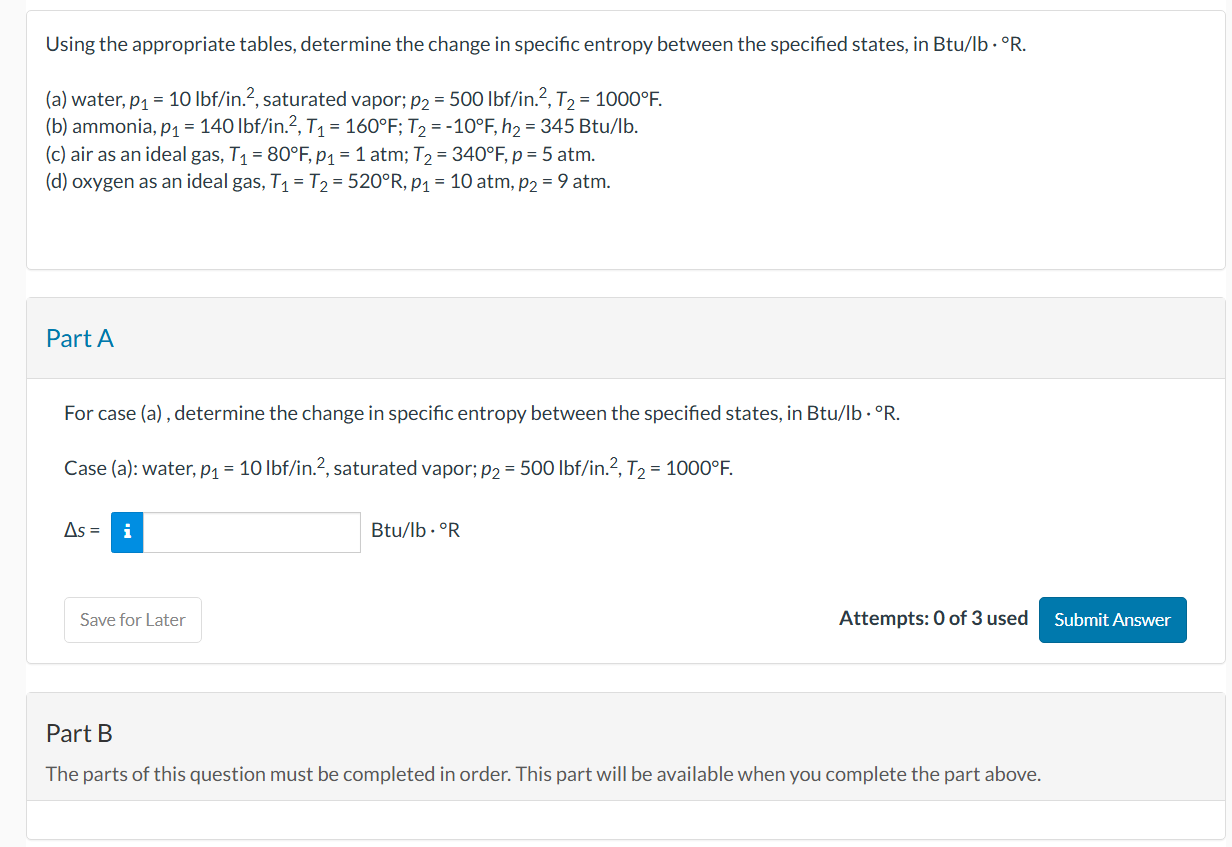Click the case (b) ammonia line
This screenshot has width=1232, height=847.
pyautogui.click(x=340, y=126)
